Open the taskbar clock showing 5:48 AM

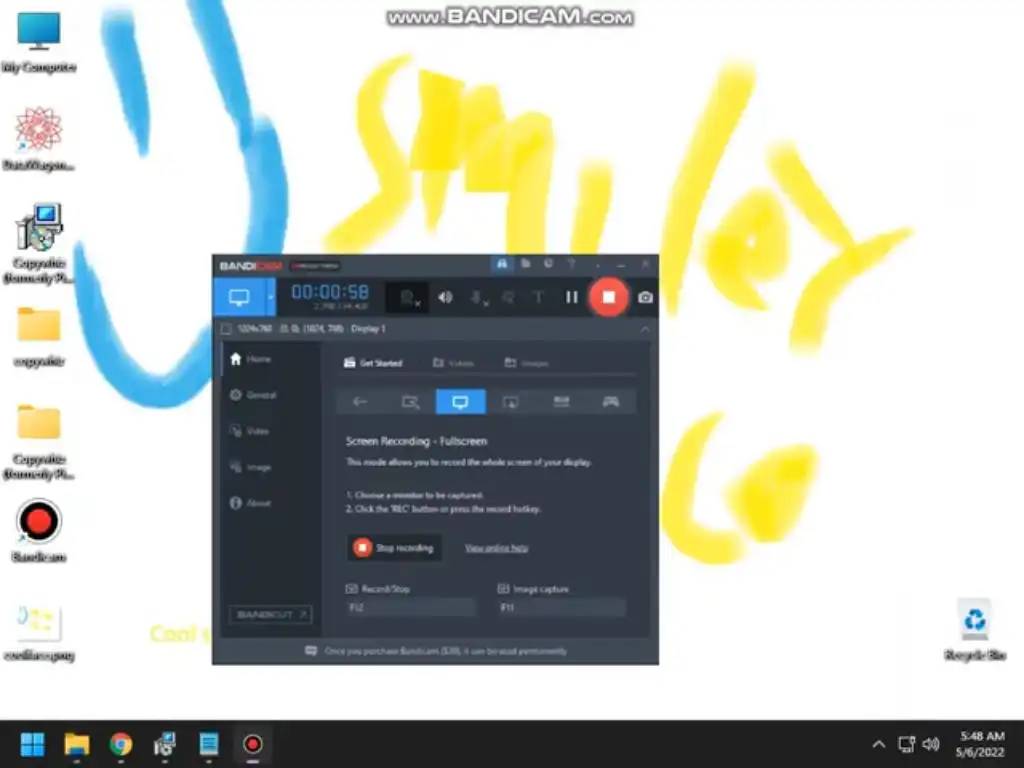pyautogui.click(x=982, y=744)
